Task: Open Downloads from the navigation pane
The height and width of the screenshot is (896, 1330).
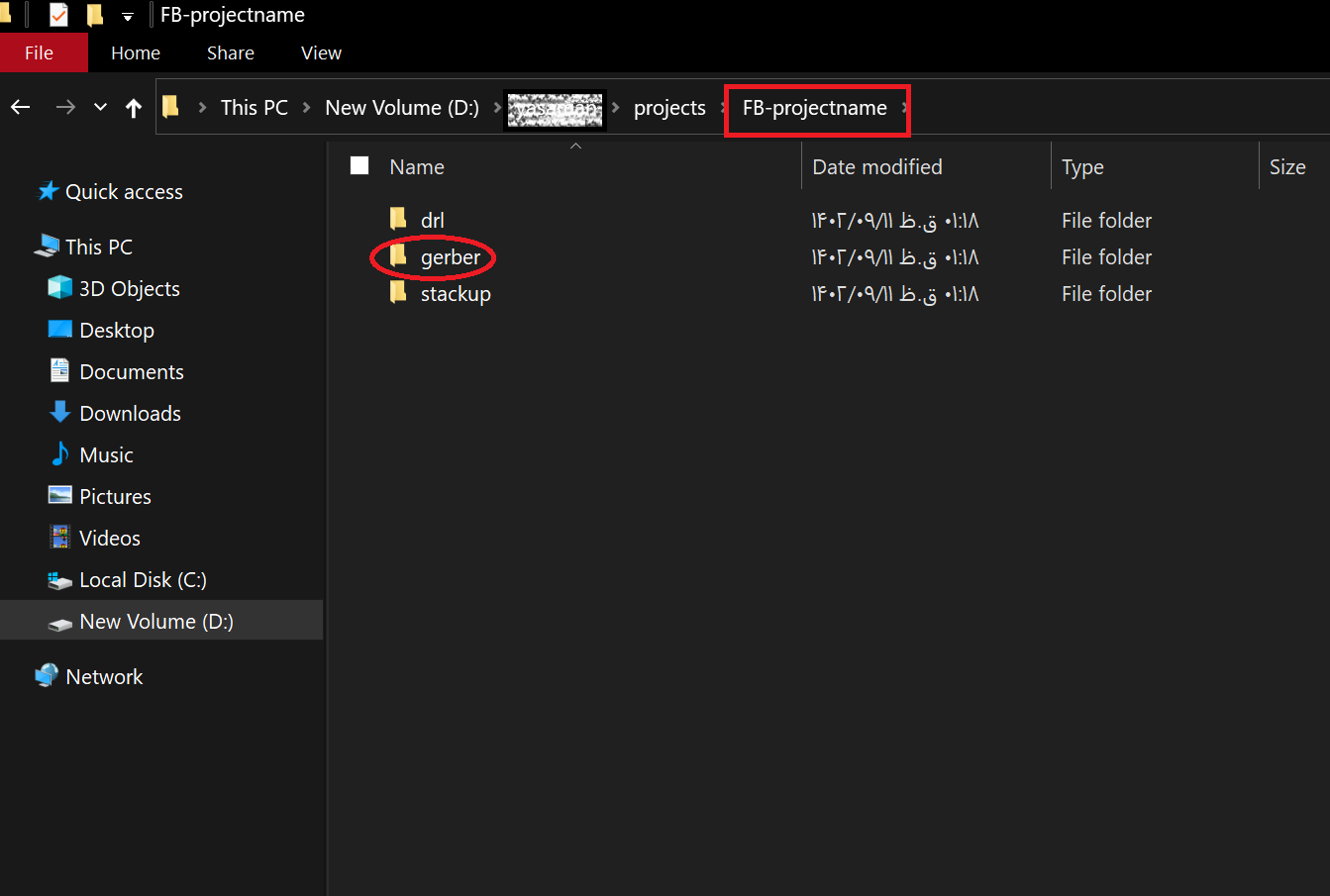Action: 130,414
